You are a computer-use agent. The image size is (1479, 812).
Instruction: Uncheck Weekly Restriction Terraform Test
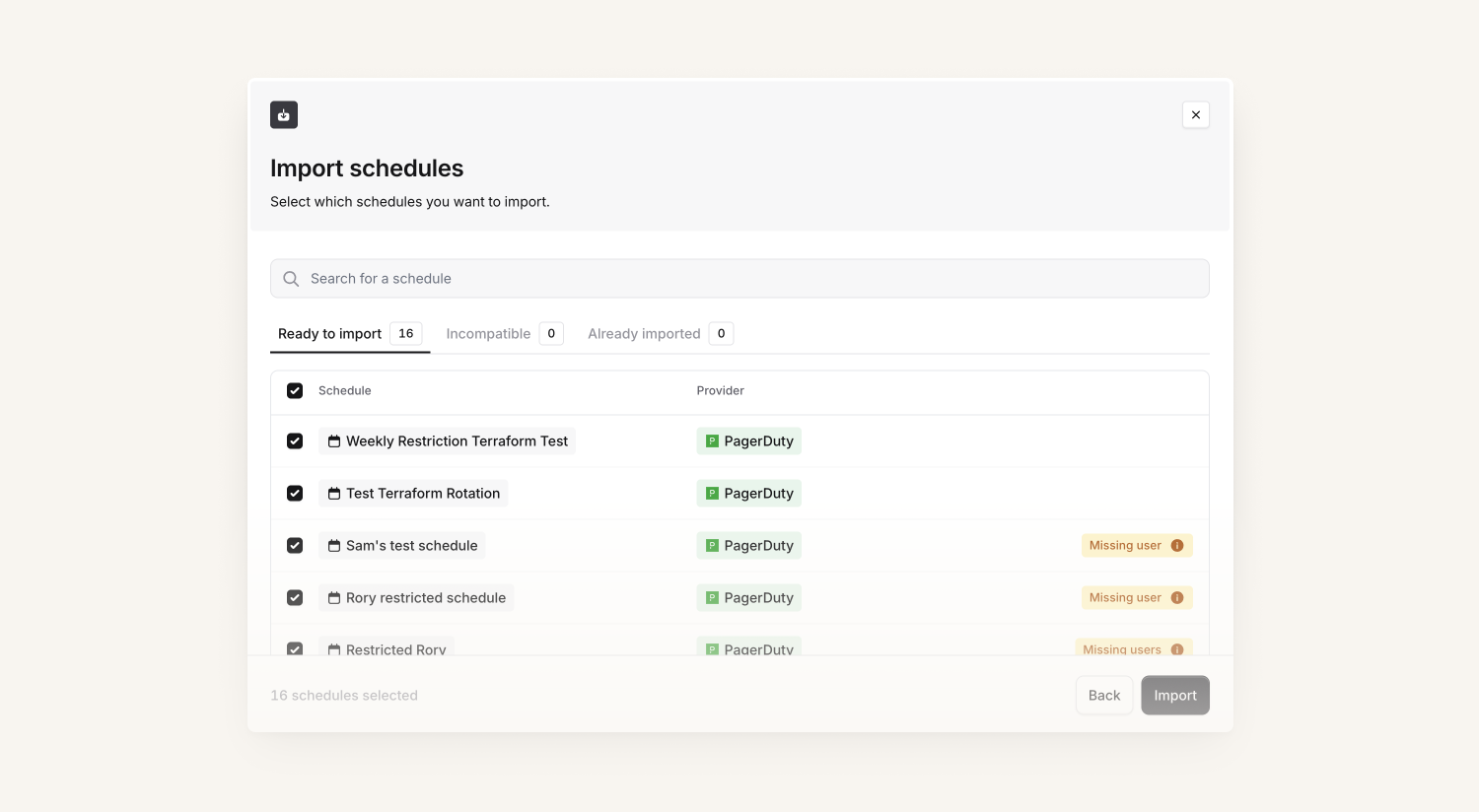[295, 441]
